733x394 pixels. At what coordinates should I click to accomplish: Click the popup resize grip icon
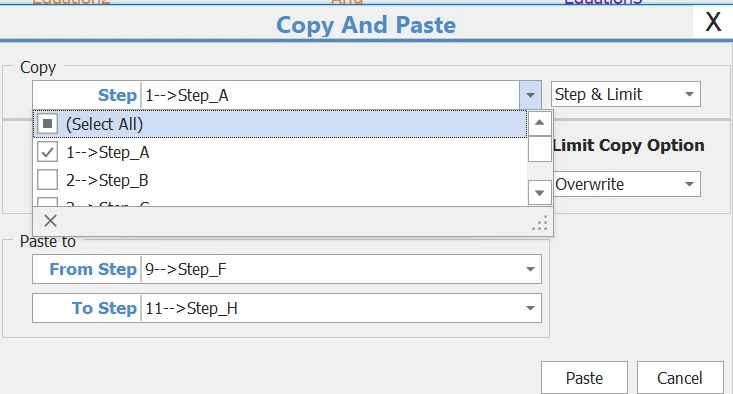[540, 223]
